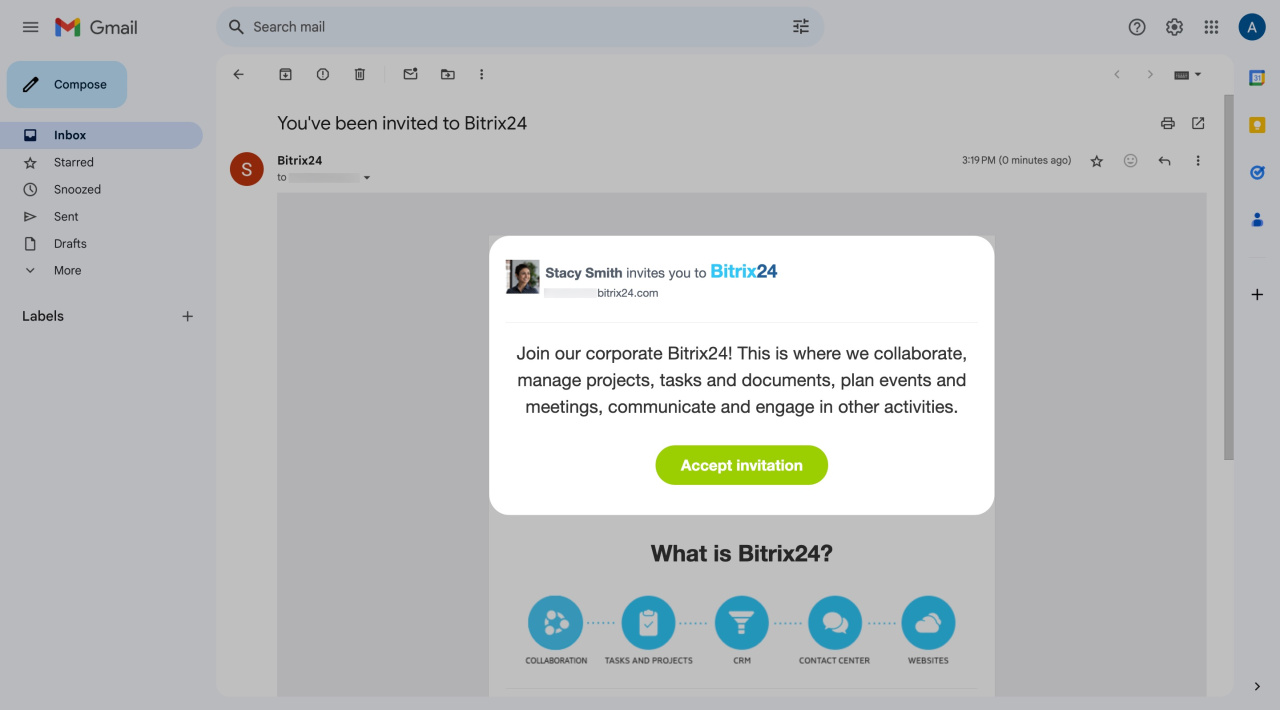Viewport: 1280px width, 710px height.
Task: Print the email using the printer icon
Action: point(1167,123)
